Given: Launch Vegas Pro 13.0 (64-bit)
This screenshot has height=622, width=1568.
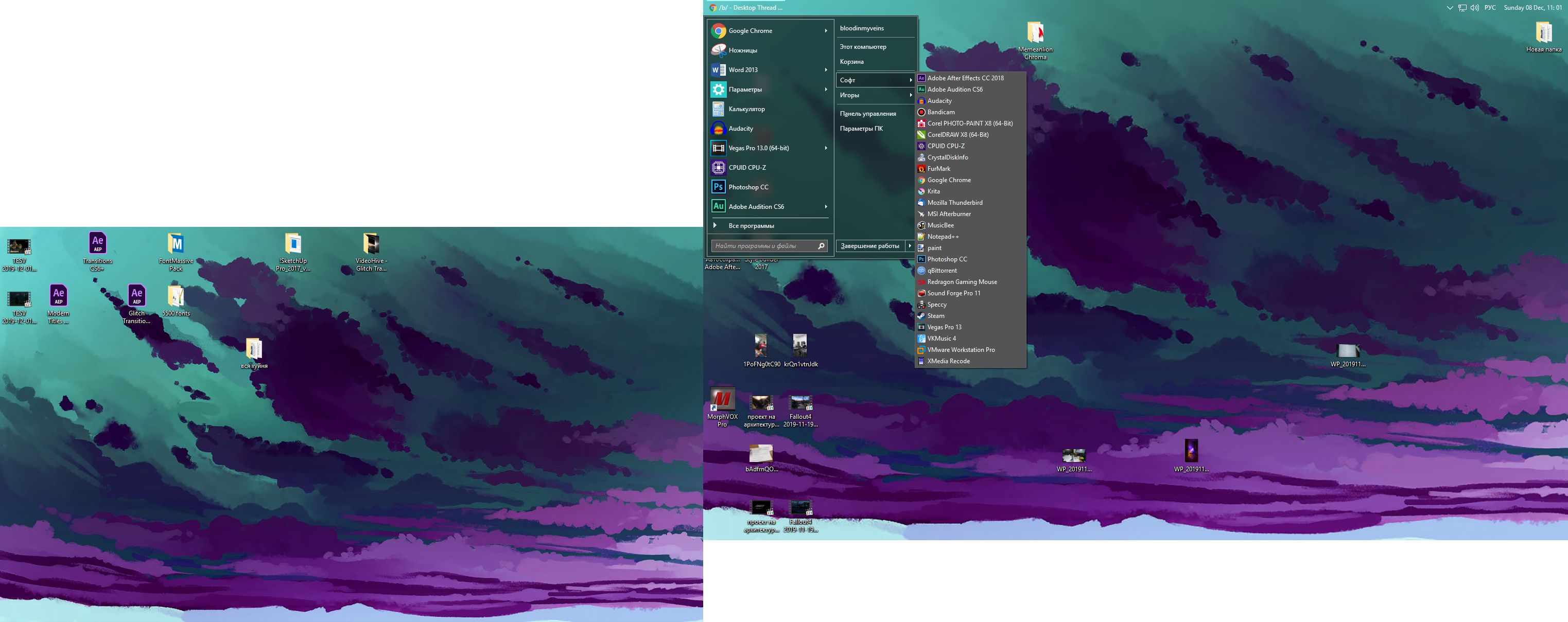Looking at the screenshot, I should pyautogui.click(x=770, y=148).
